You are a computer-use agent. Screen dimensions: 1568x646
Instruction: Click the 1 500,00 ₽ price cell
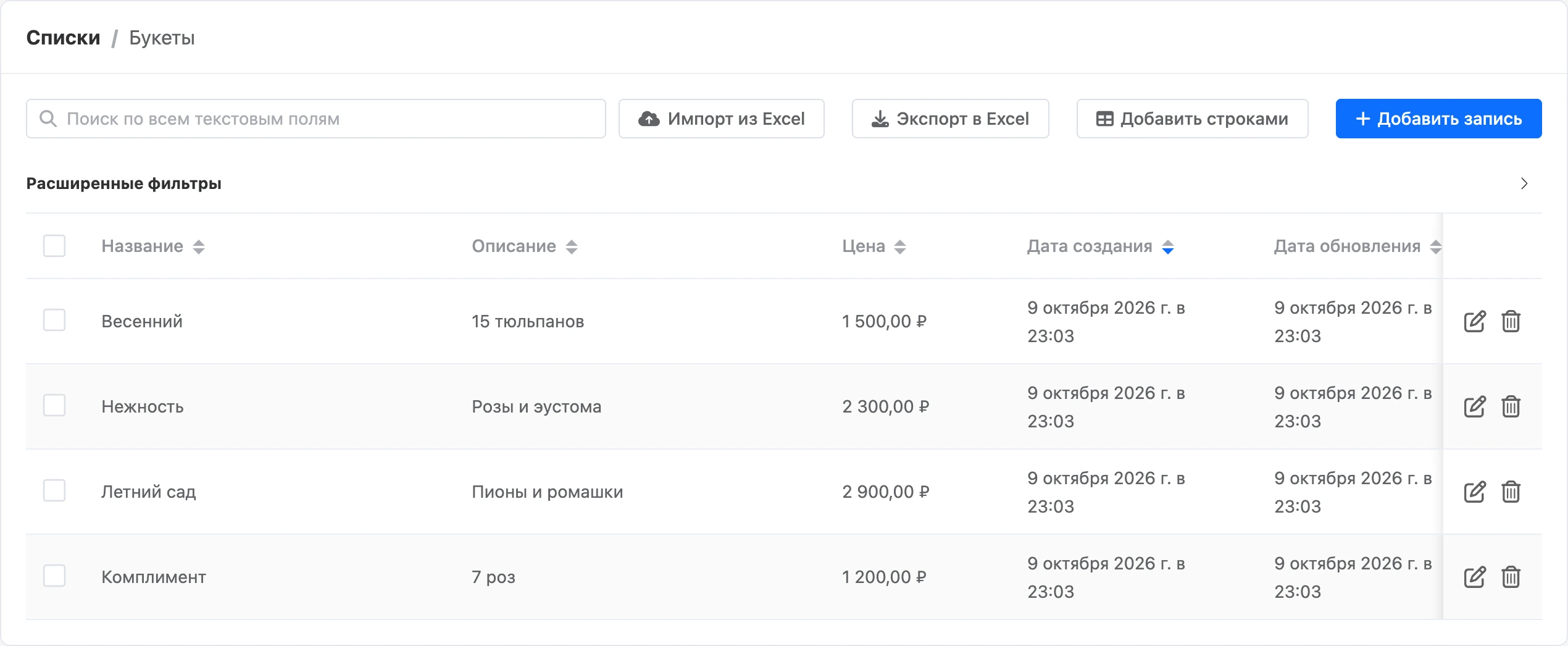click(885, 321)
